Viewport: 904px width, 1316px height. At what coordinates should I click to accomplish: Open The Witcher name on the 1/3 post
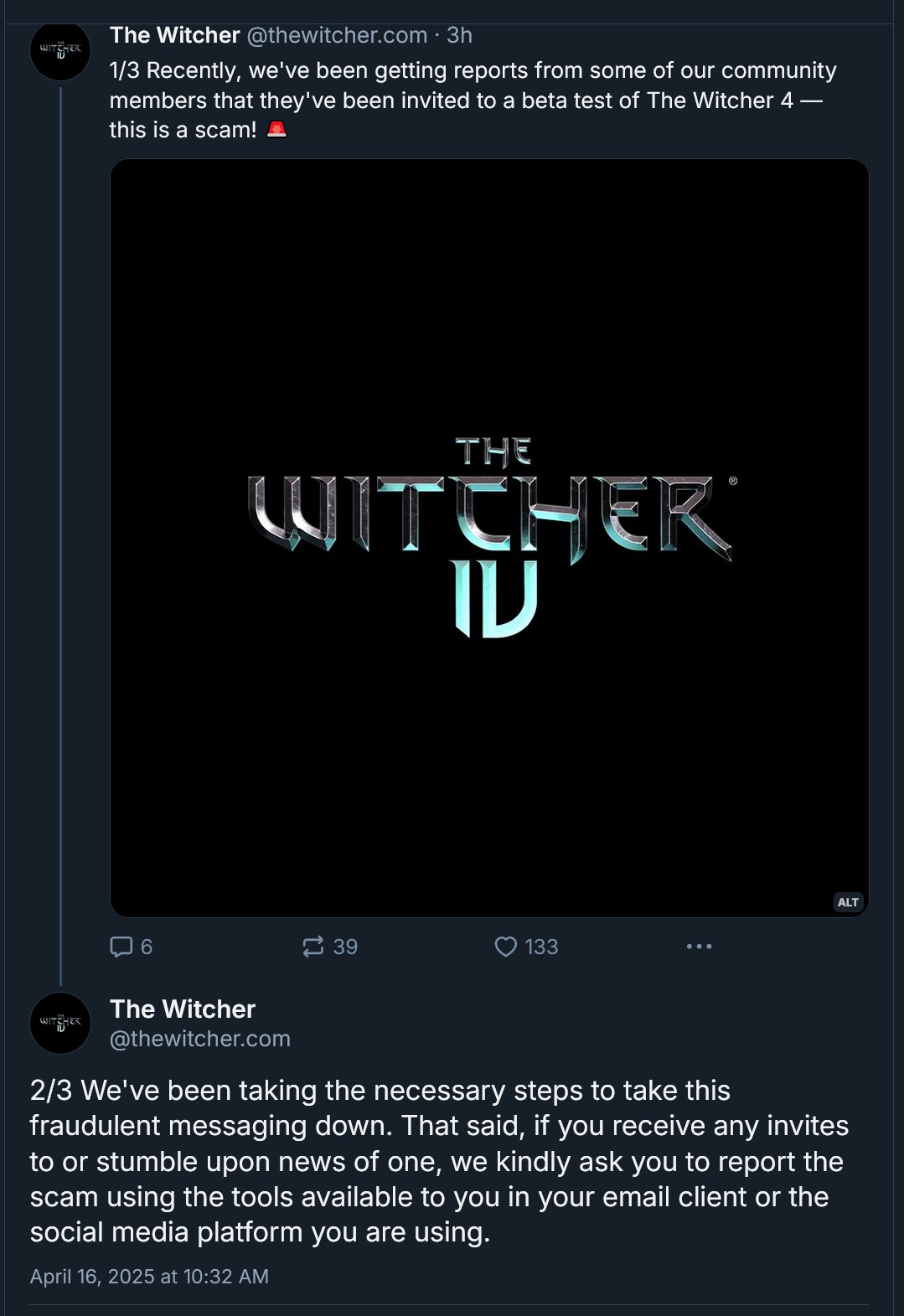[175, 35]
